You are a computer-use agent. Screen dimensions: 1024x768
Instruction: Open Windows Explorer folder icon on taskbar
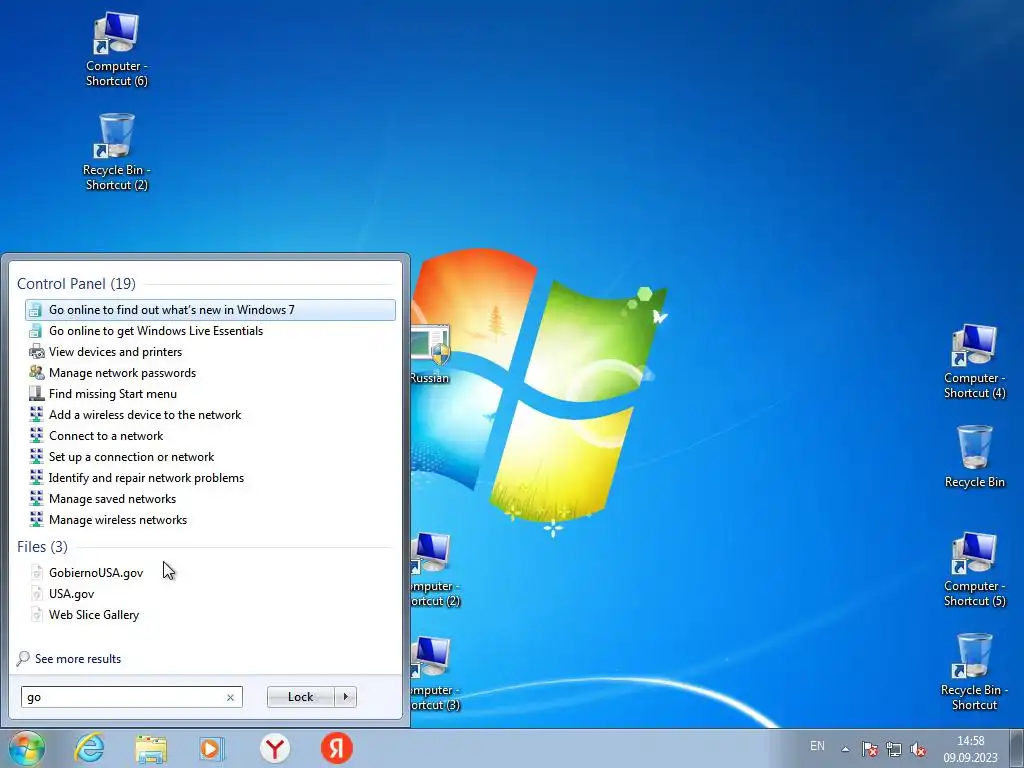[151, 749]
